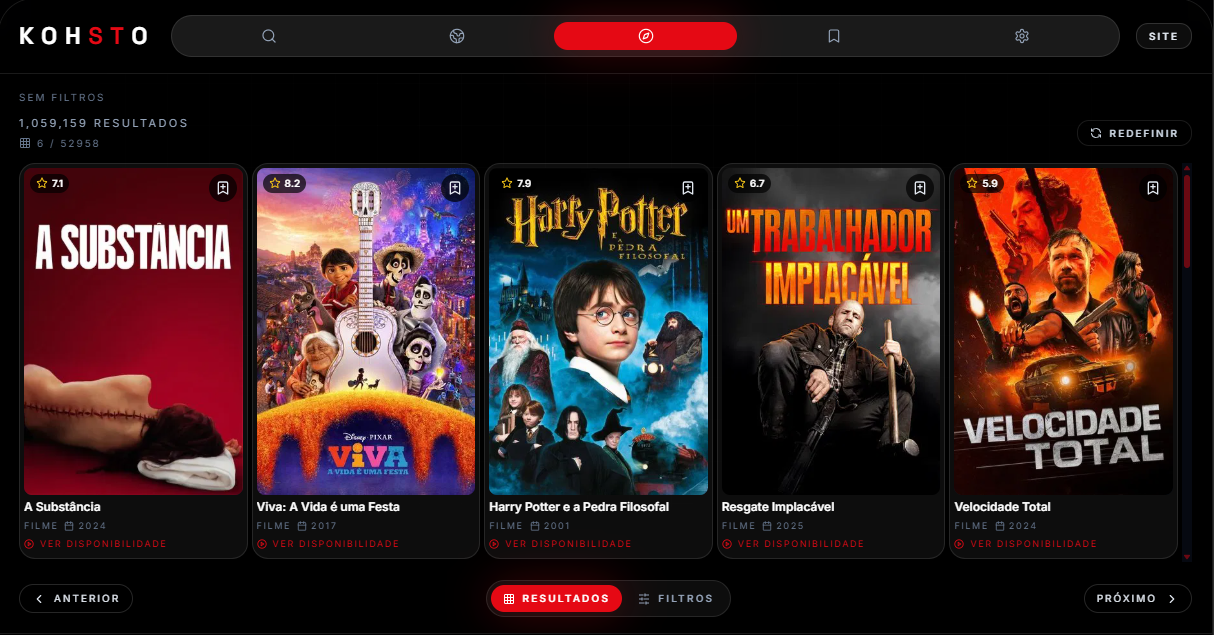Check availability for A Substância
Image resolution: width=1214 pixels, height=635 pixels.
[96, 544]
